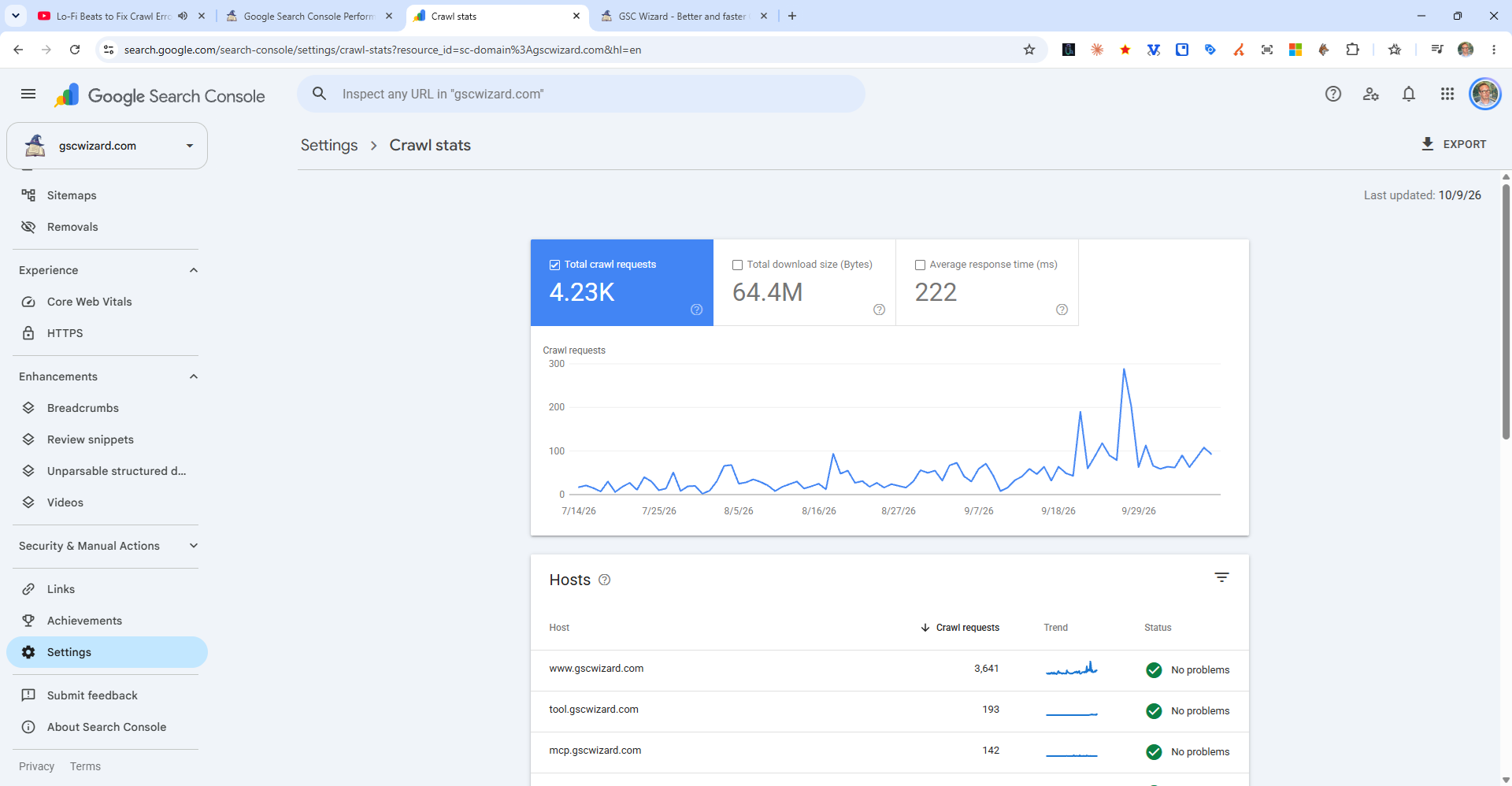
Task: Sort hosts by Crawl requests column
Action: click(x=960, y=628)
